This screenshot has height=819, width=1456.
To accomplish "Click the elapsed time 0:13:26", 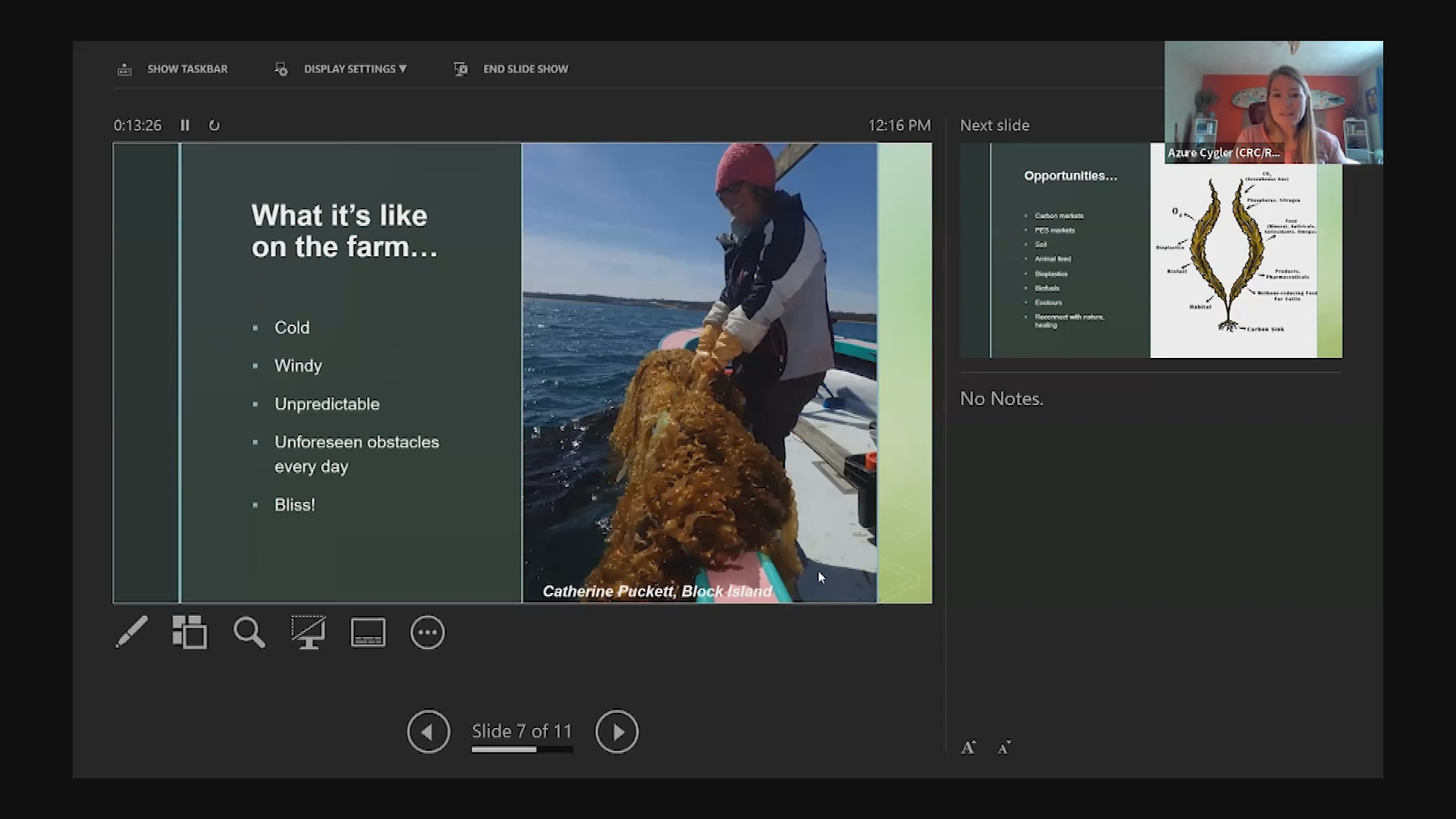I will point(137,125).
